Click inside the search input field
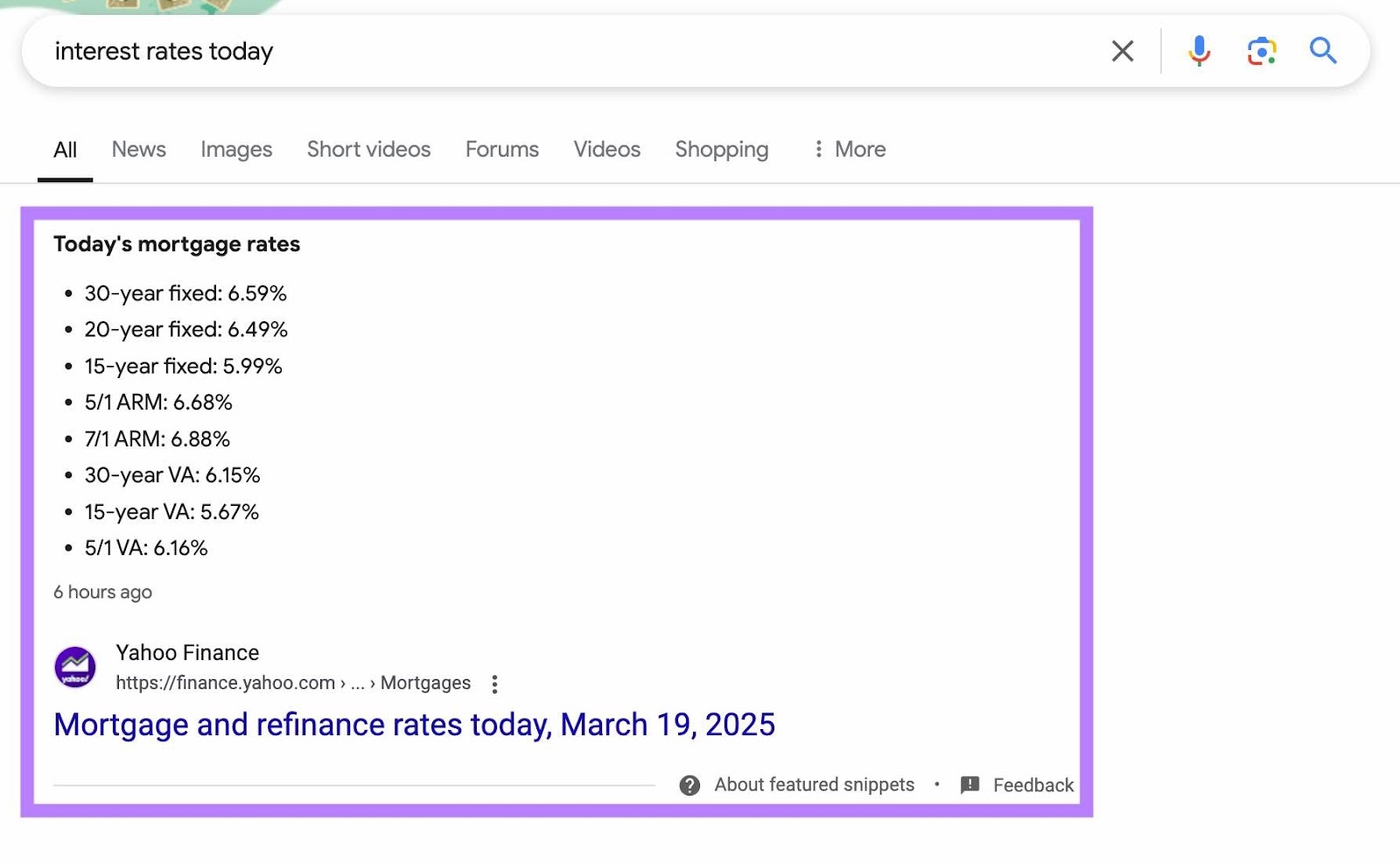Screen dimensions: 1400x863 pos(525,52)
